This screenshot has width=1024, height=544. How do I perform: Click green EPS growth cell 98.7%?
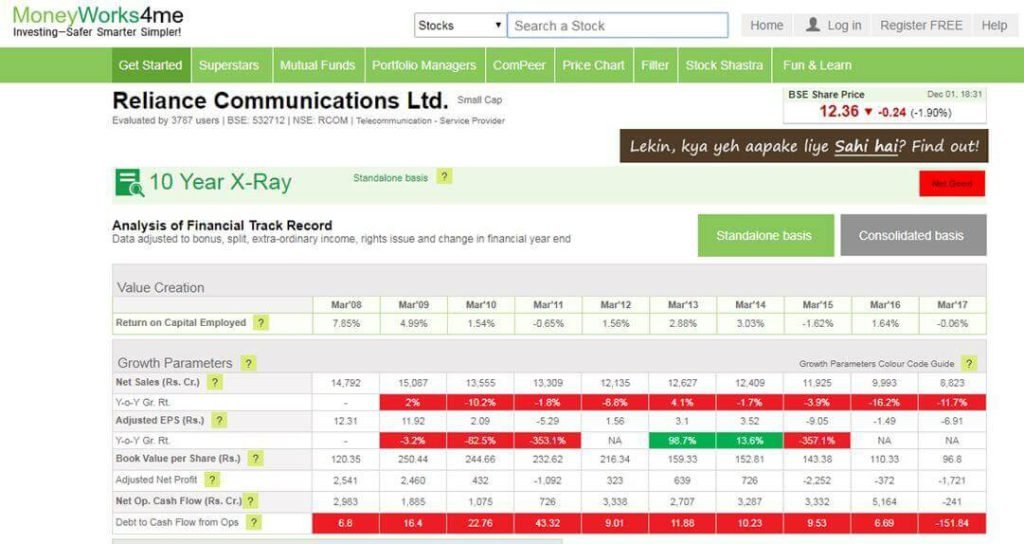click(x=682, y=440)
